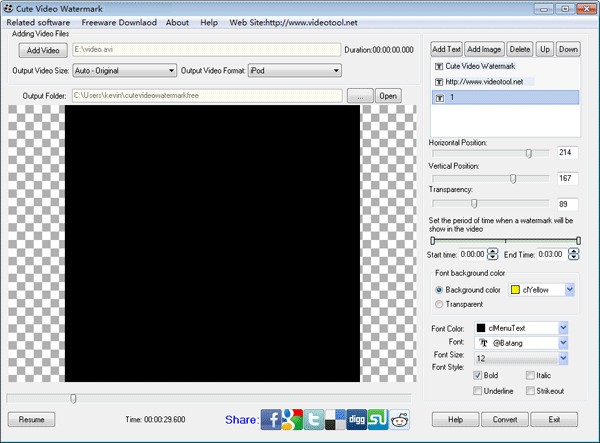600x443 pixels.
Task: Expand the Output Video Size dropdown
Action: click(171, 70)
